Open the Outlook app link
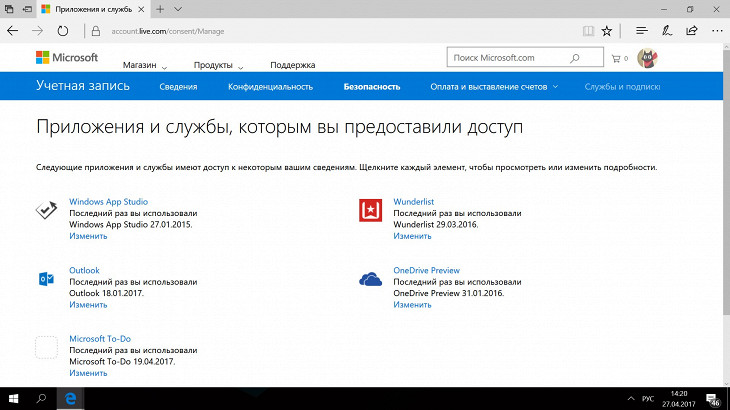 click(84, 270)
